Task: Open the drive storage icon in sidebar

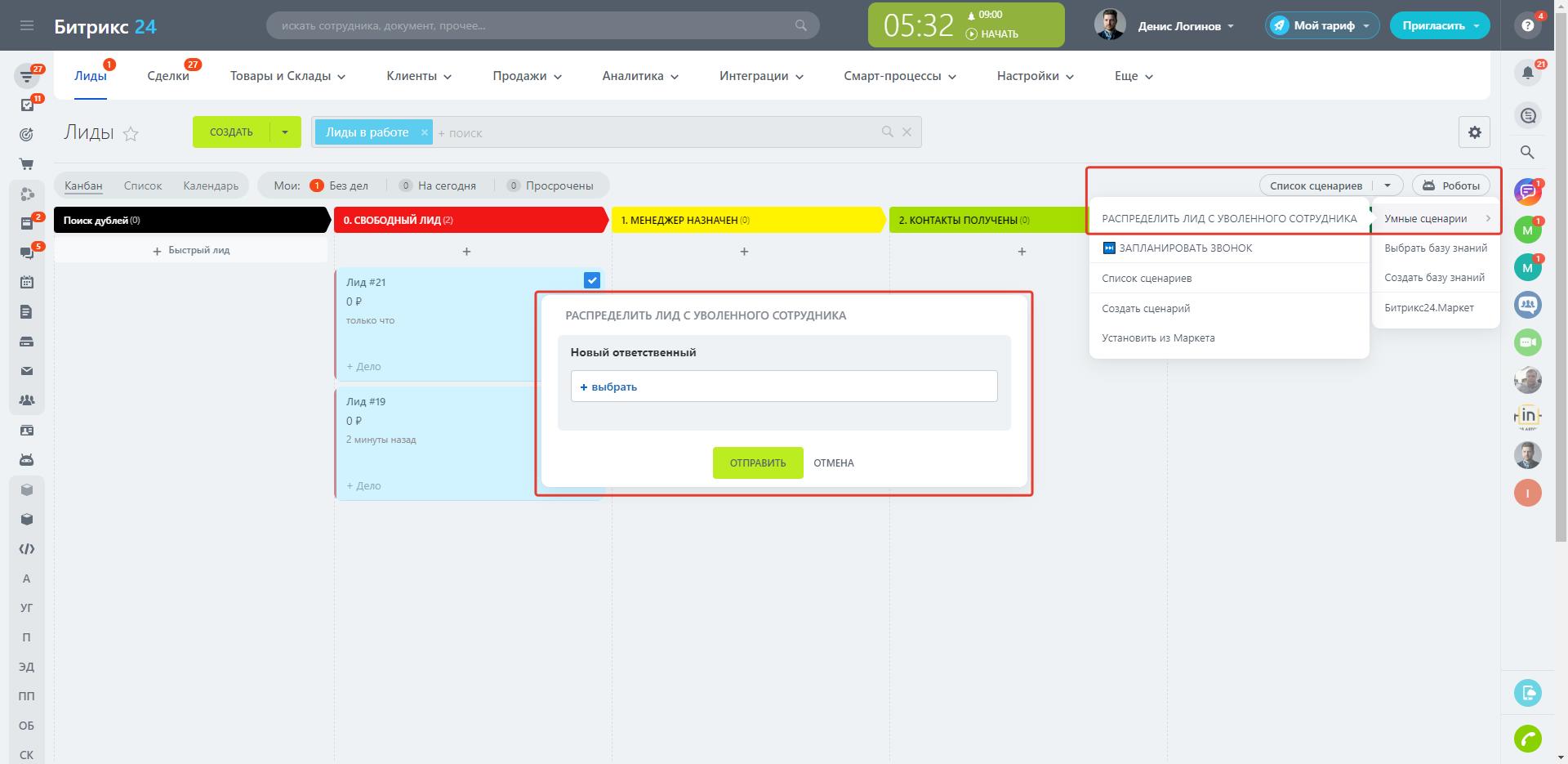Action: tap(26, 342)
